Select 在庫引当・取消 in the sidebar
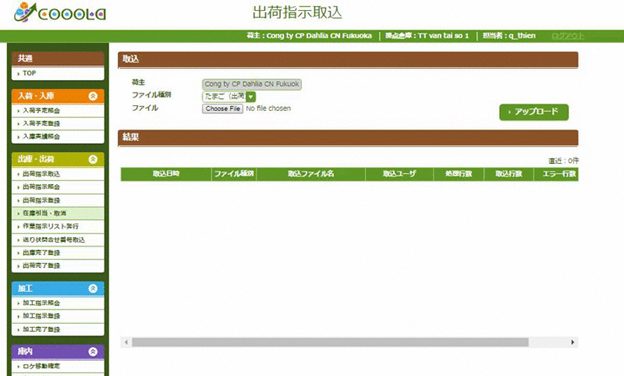 tap(58, 213)
